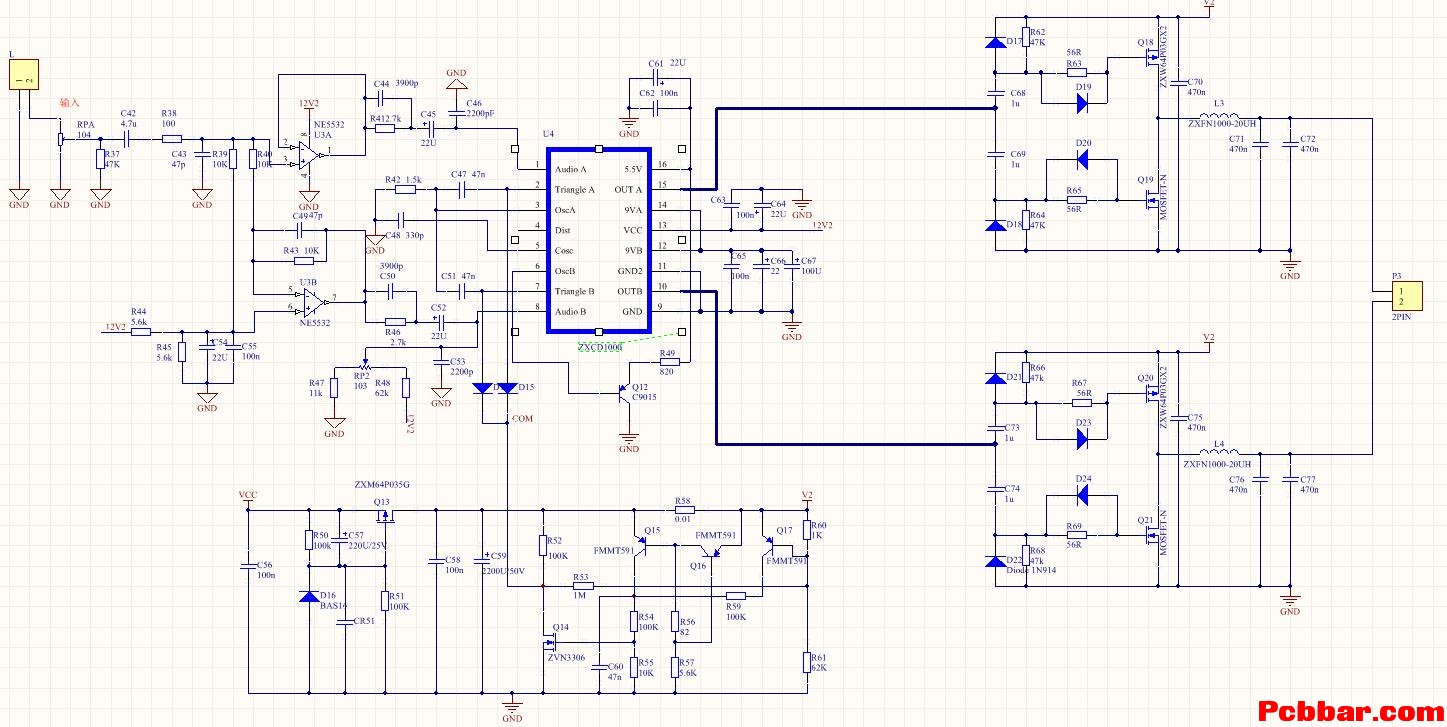Select MOSFET Q13 ZXM64P035G symbol

click(x=382, y=517)
